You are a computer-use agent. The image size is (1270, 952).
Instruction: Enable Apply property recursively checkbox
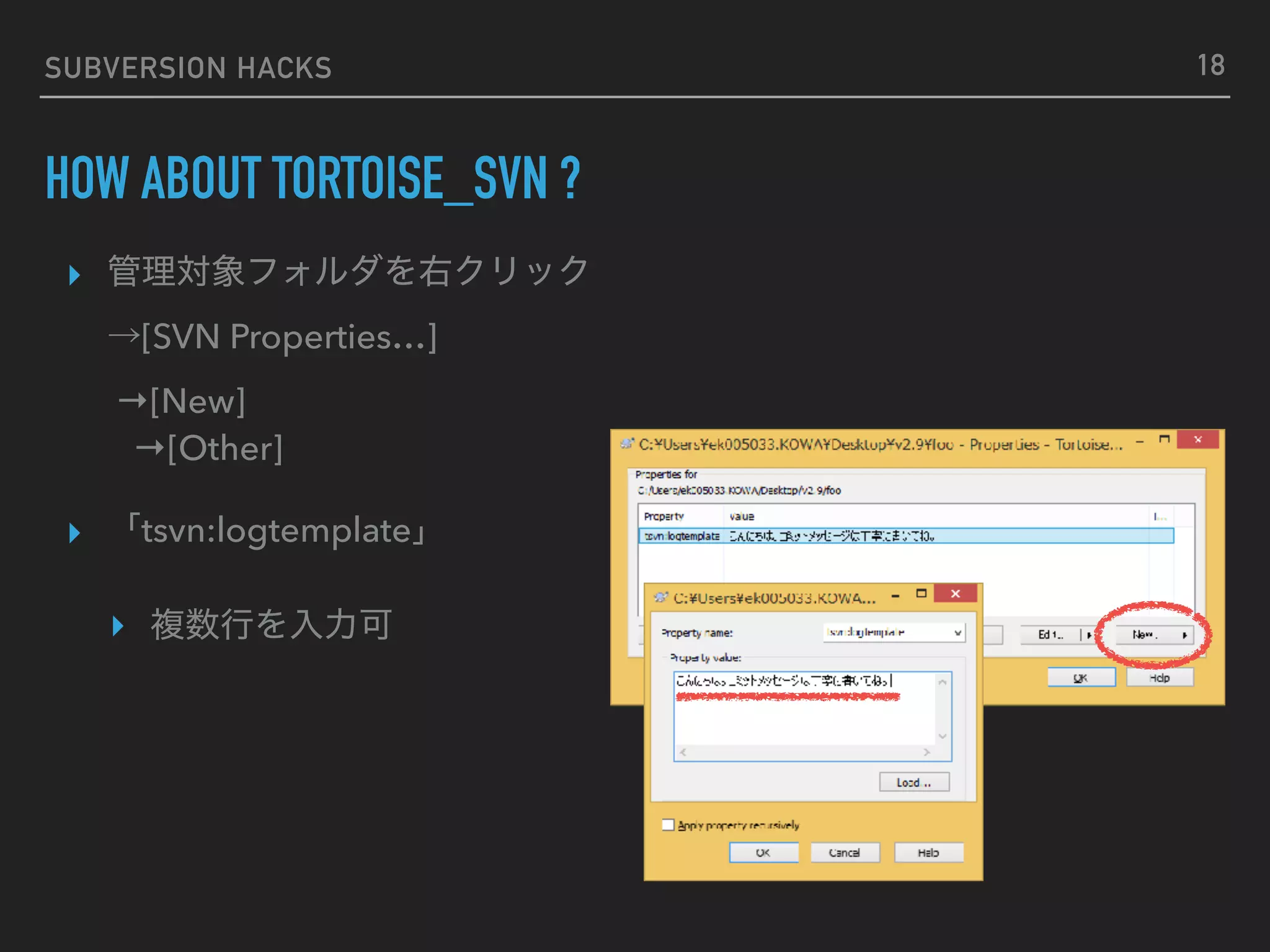(668, 825)
